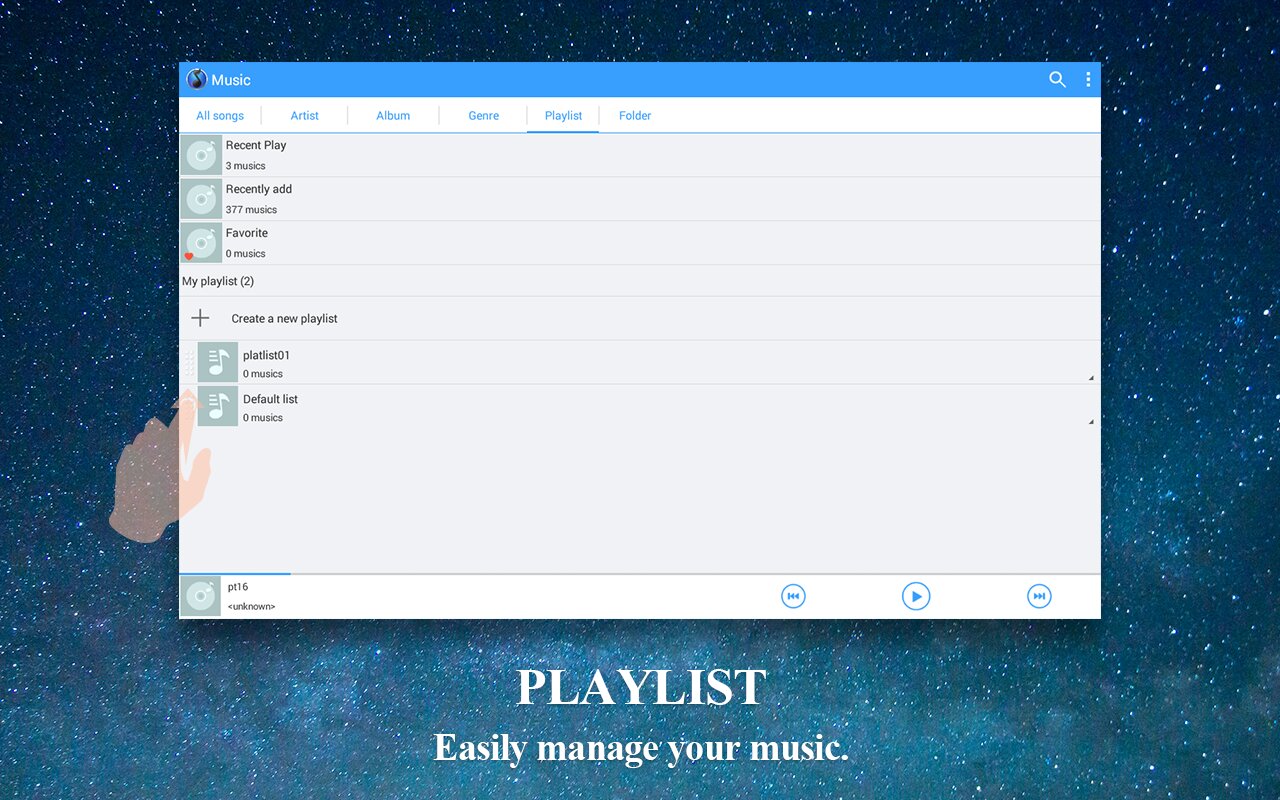The width and height of the screenshot is (1280, 800).
Task: Open the three-dot overflow menu
Action: (x=1088, y=80)
